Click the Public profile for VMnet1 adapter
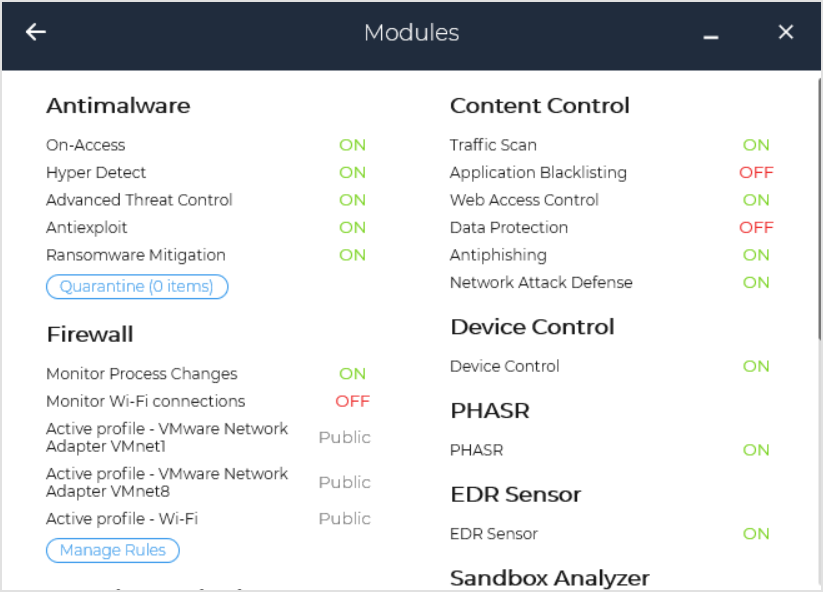823x592 pixels. click(x=344, y=437)
